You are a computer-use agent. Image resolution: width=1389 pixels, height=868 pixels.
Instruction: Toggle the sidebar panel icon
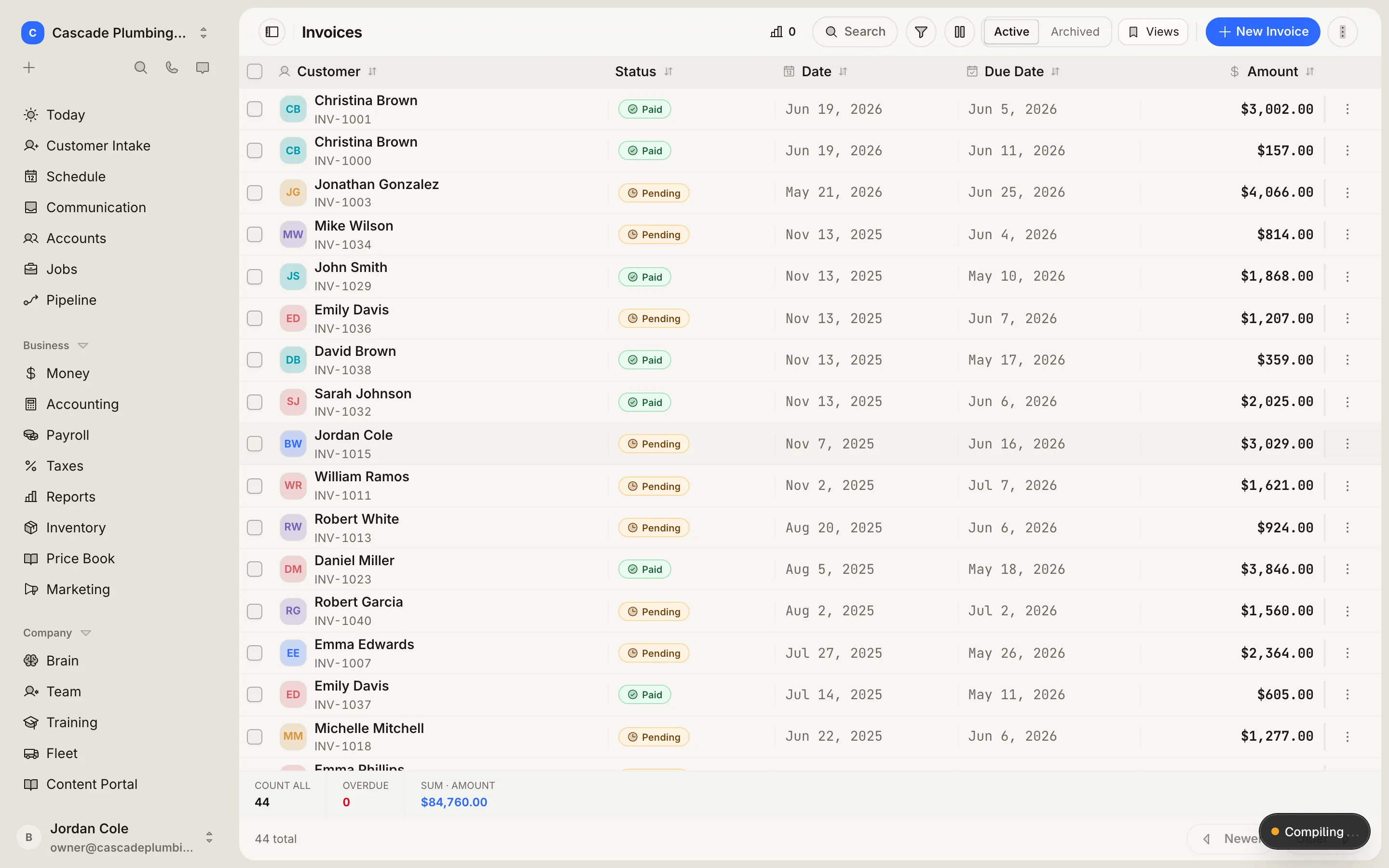pyautogui.click(x=272, y=31)
